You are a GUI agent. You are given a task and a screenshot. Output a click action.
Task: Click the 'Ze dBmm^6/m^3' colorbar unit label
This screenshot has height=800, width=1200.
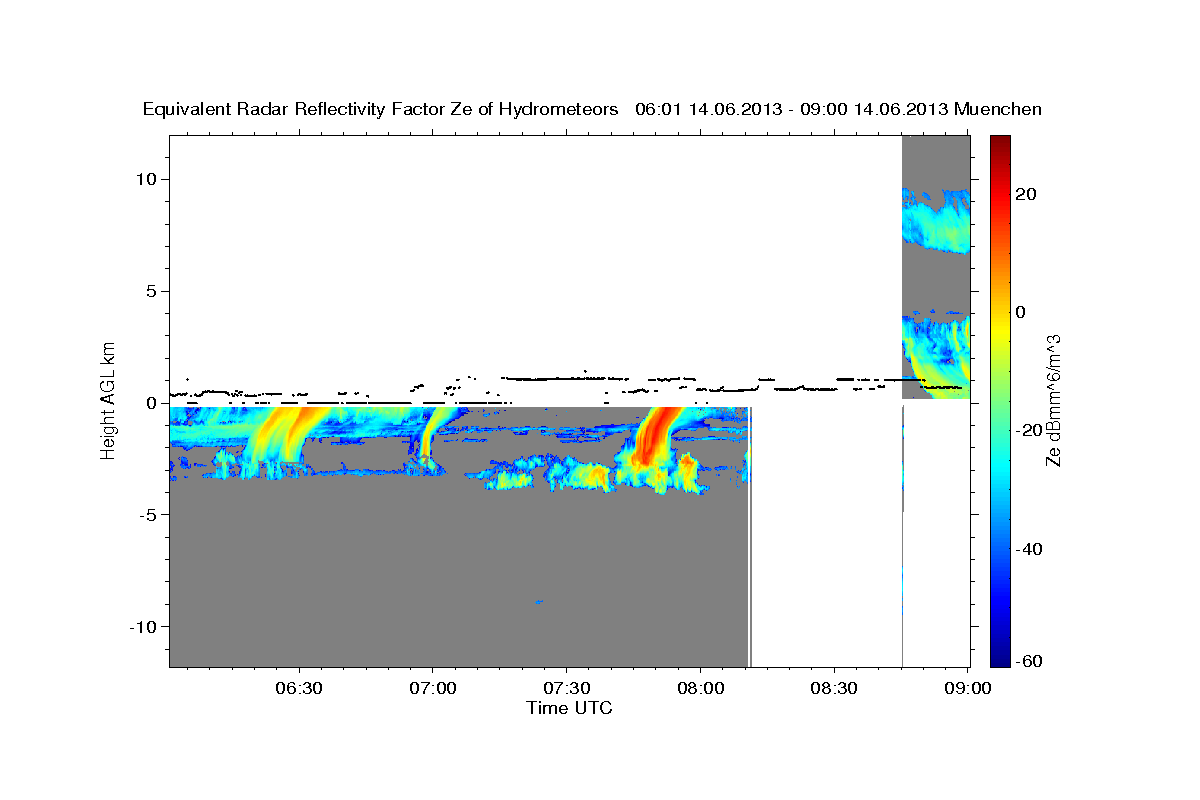(1053, 401)
